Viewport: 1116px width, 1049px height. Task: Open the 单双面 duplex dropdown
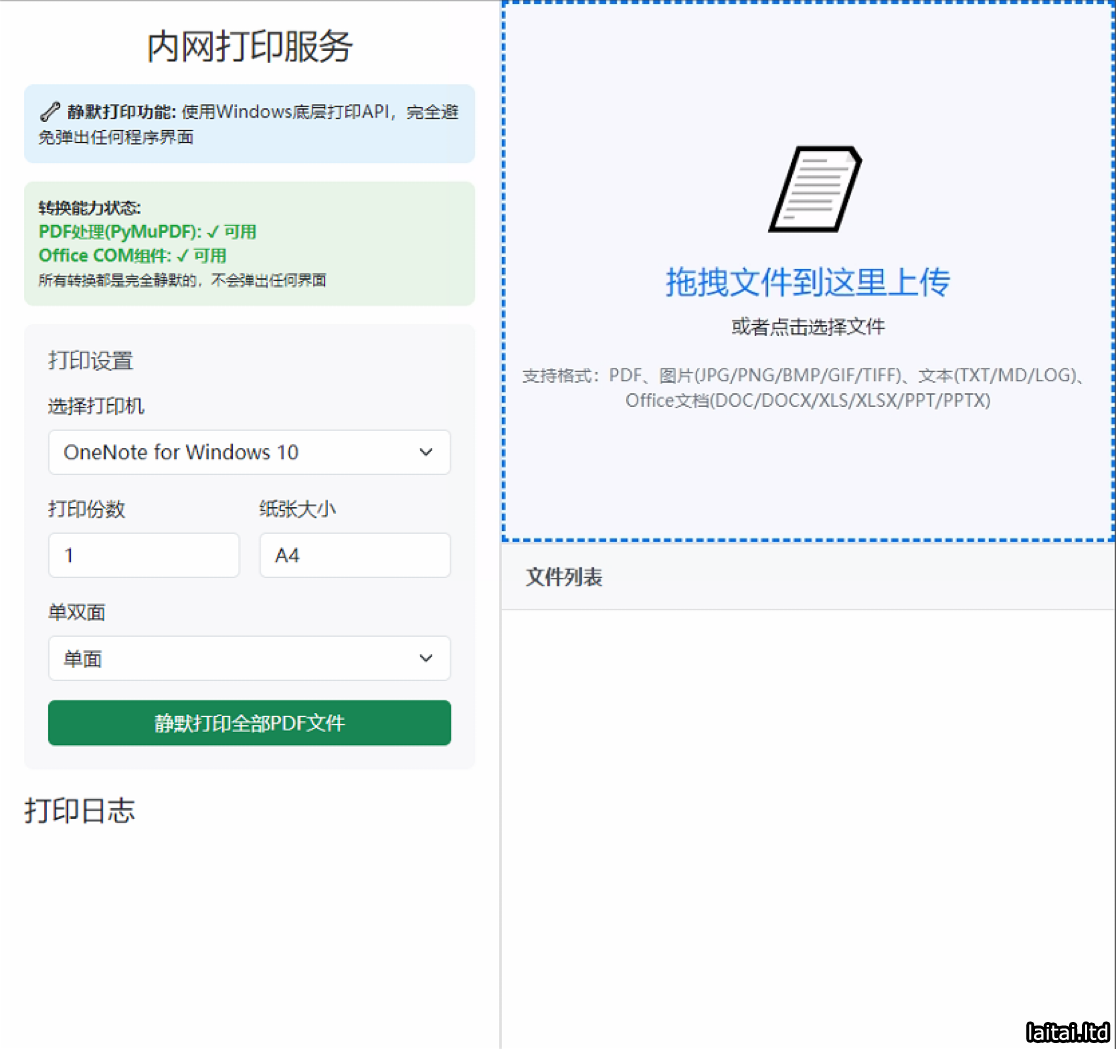coord(249,659)
